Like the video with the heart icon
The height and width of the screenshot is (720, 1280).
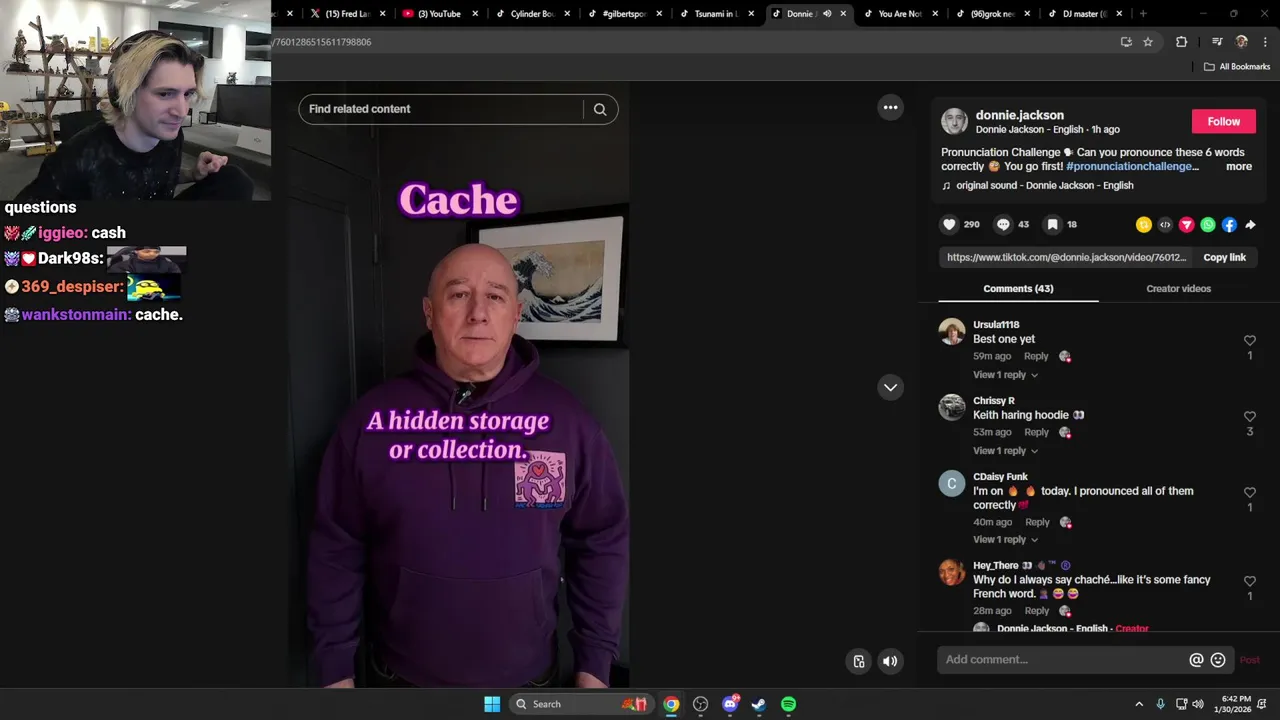(950, 225)
